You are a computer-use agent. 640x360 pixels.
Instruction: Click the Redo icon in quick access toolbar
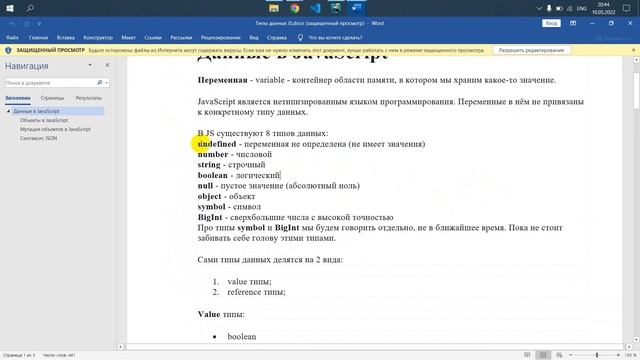pos(27,24)
